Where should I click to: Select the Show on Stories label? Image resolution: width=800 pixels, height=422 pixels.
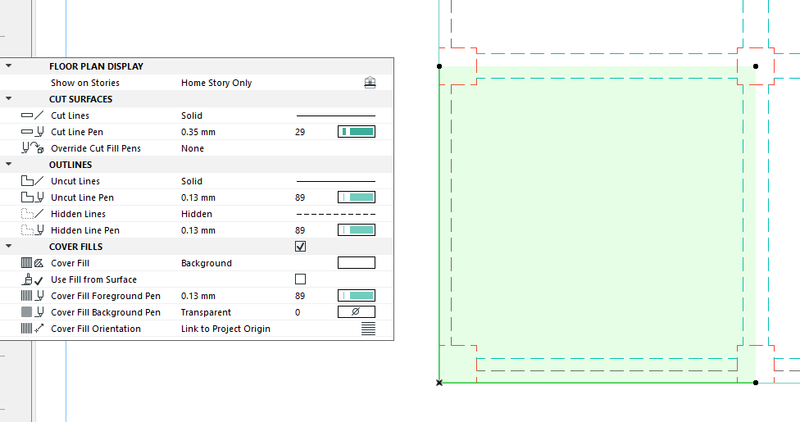pos(85,83)
